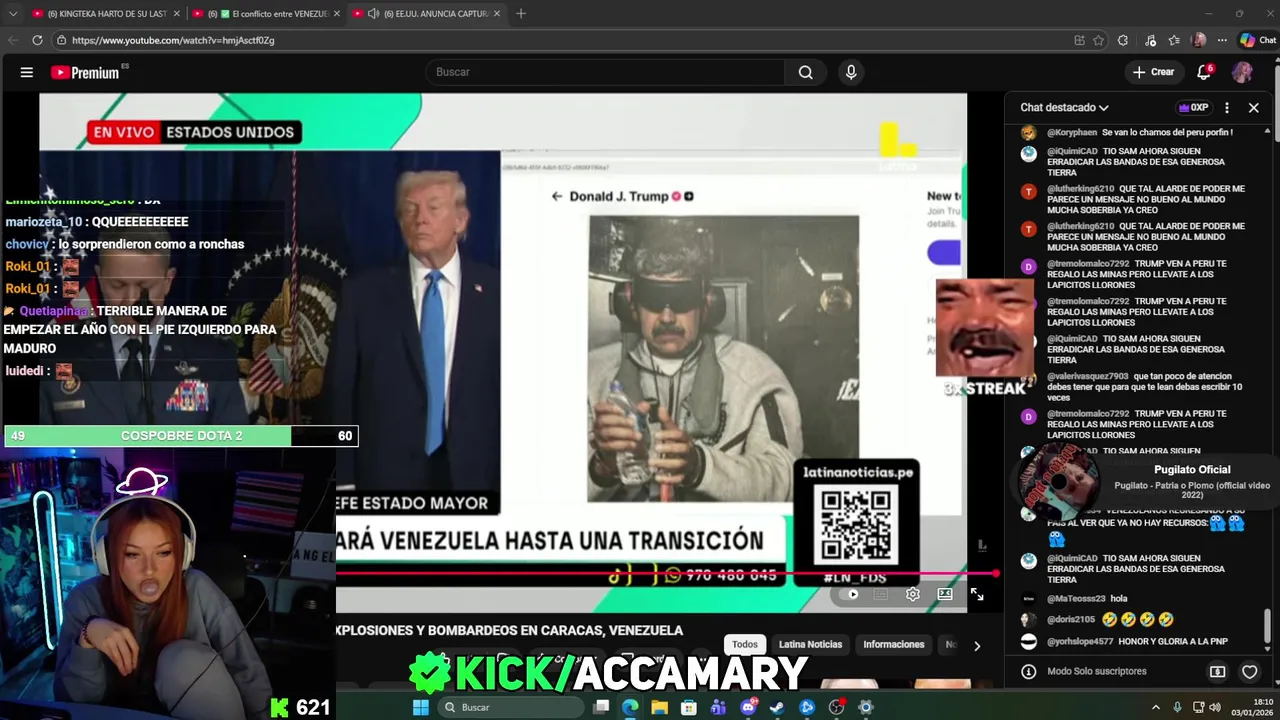Open YouTube account avatar menu
1280x720 pixels.
[x=1242, y=72]
